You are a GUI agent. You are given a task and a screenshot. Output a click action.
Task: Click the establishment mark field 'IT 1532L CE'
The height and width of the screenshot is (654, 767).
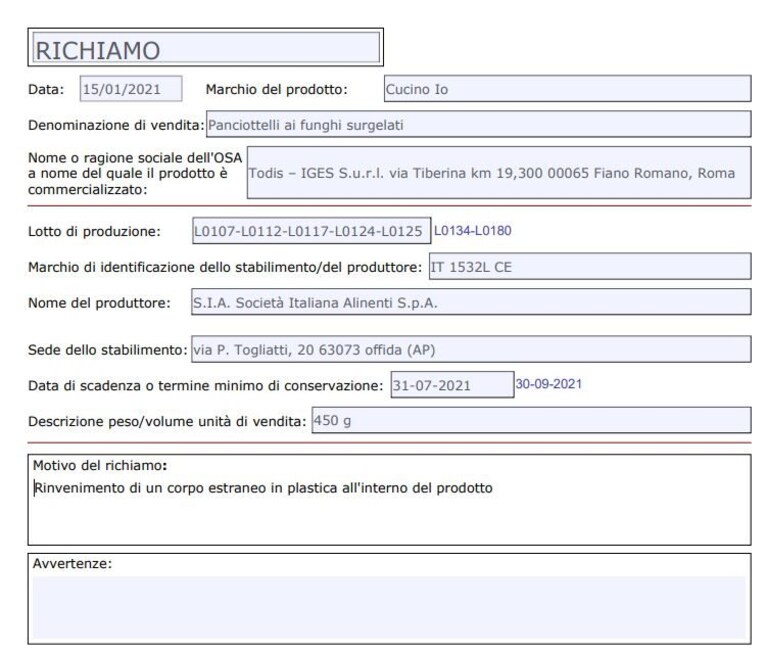pyautogui.click(x=590, y=267)
